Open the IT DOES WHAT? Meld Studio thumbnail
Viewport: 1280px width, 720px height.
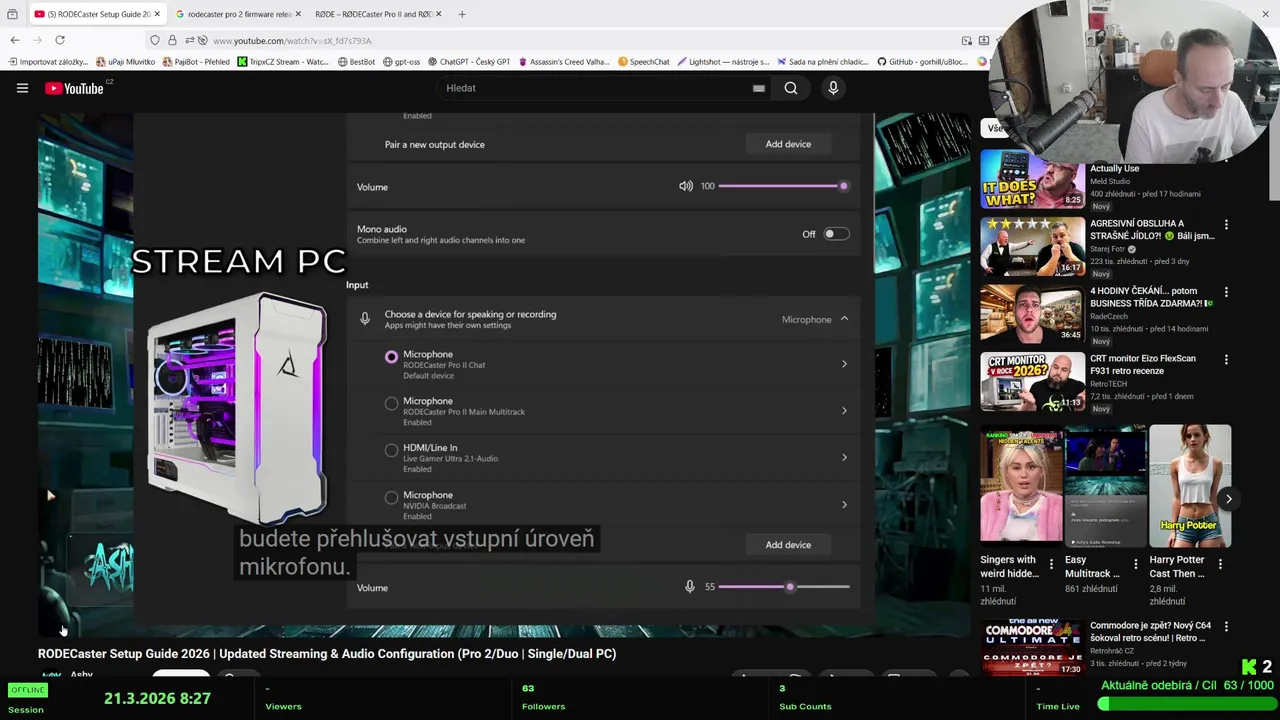coord(1032,179)
